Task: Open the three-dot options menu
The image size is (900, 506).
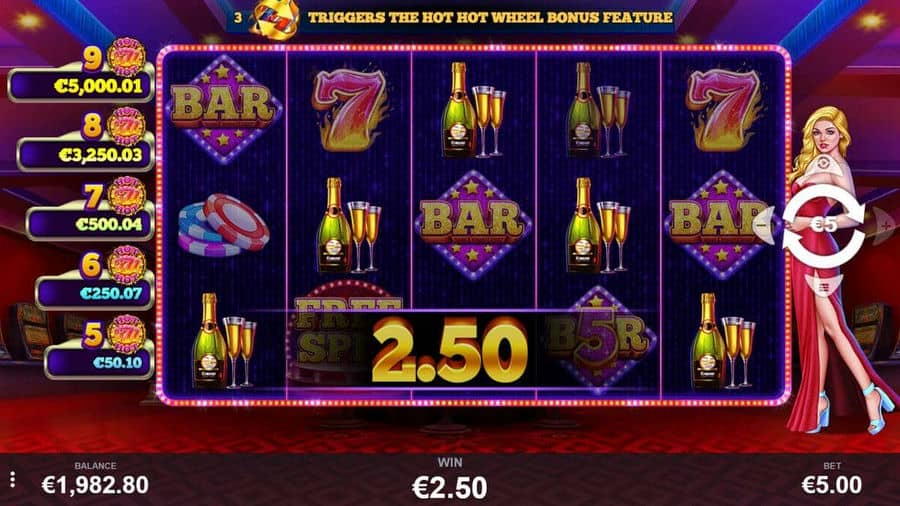Action: [x=13, y=480]
